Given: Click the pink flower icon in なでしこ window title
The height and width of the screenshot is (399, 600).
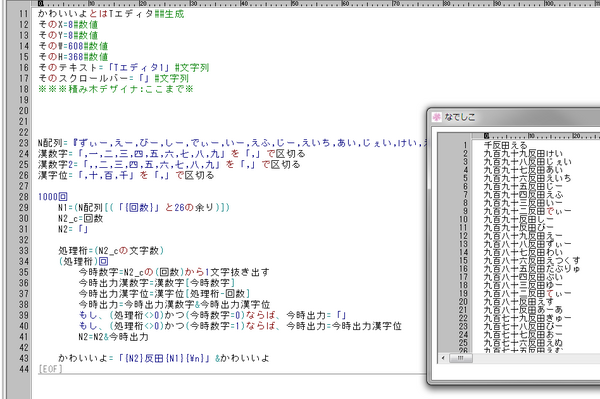Looking at the screenshot, I should tap(437, 117).
